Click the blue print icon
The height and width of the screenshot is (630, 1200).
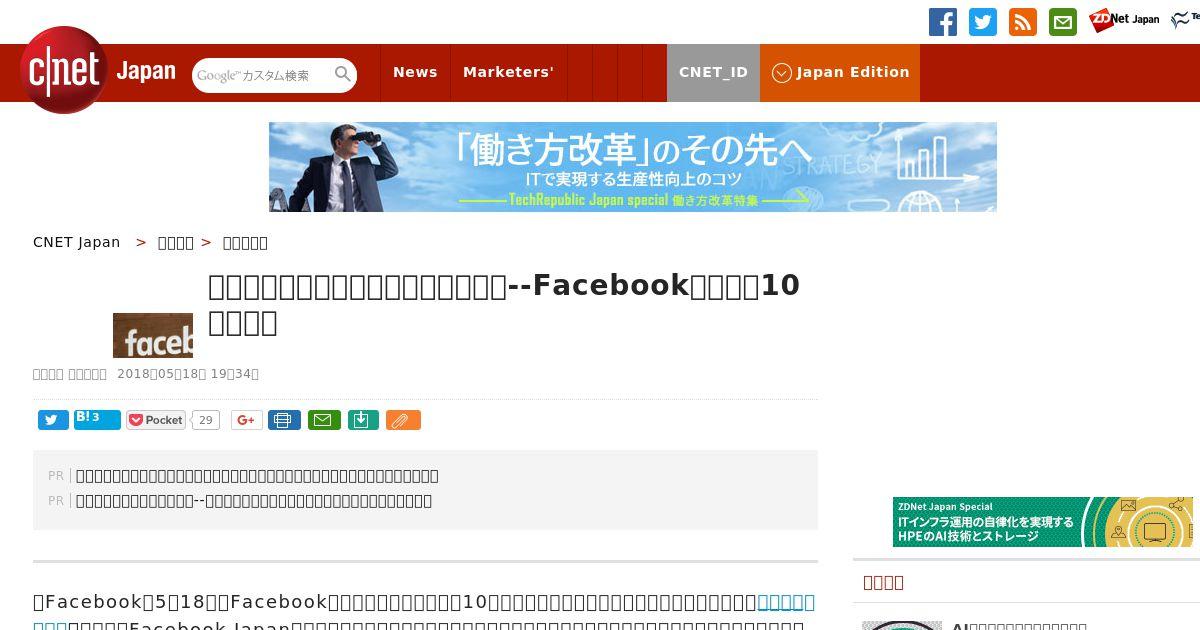(284, 420)
